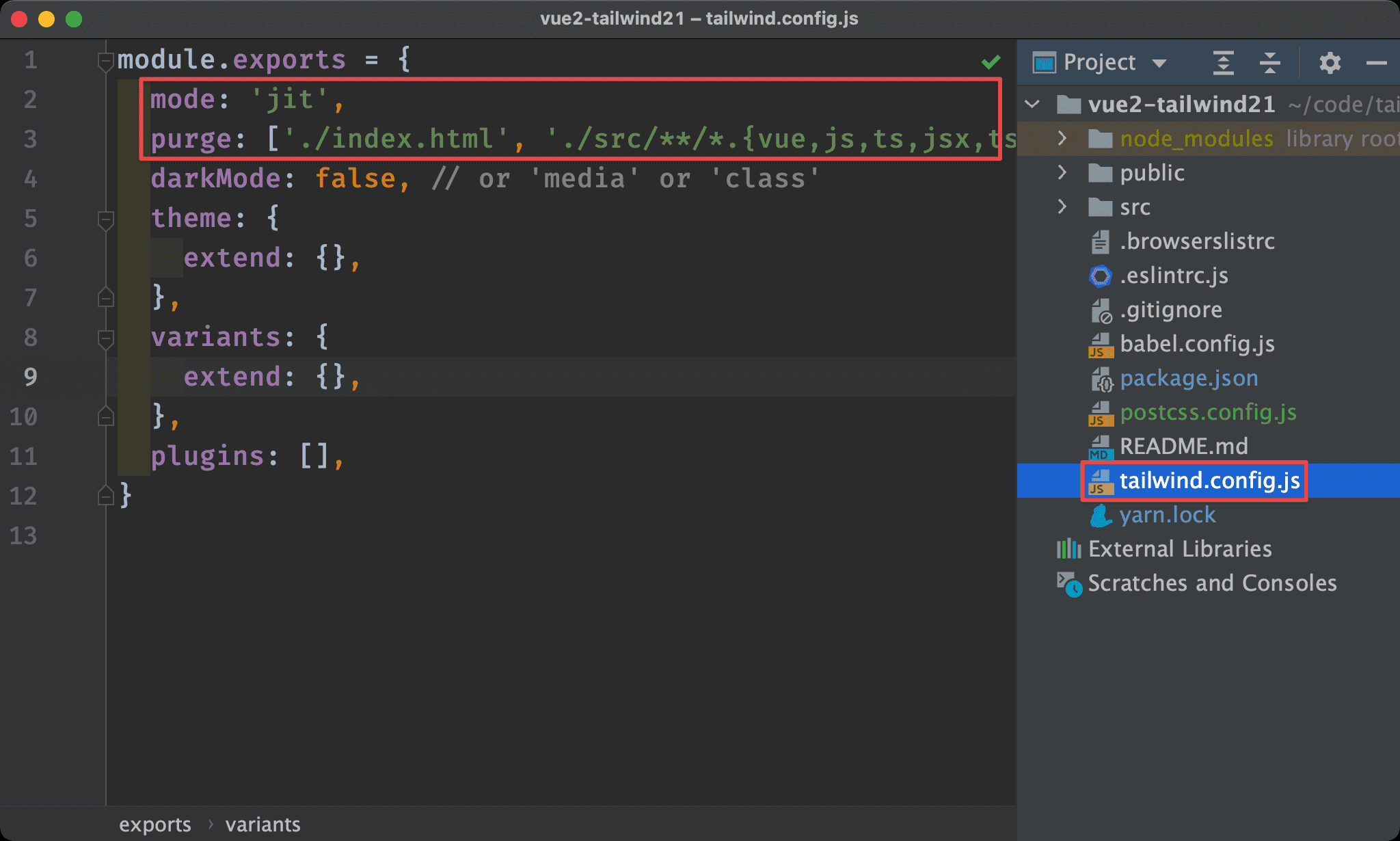
Task: Click the 'jit' string value
Action: point(290,100)
